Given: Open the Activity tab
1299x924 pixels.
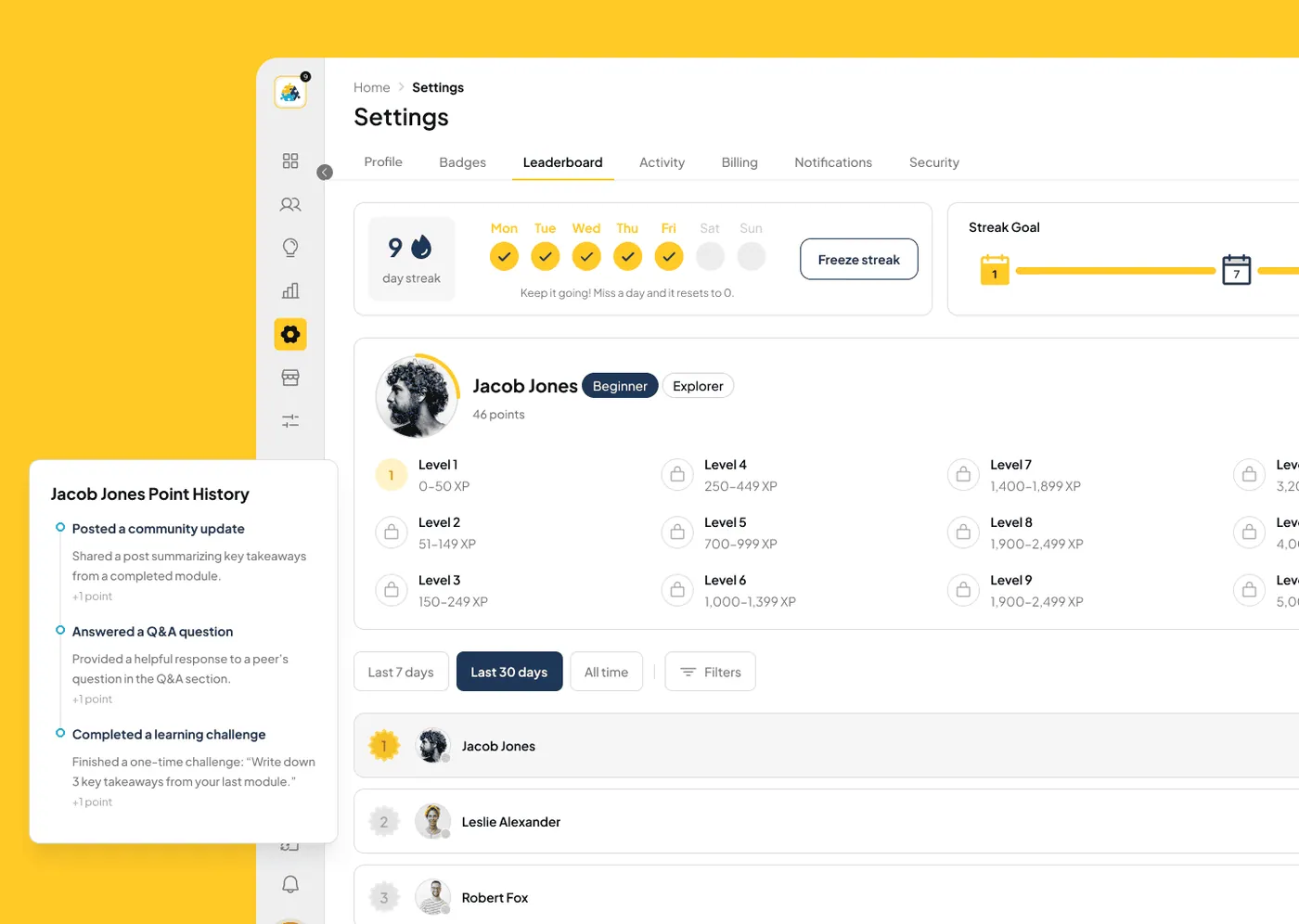Looking at the screenshot, I should pyautogui.click(x=662, y=162).
